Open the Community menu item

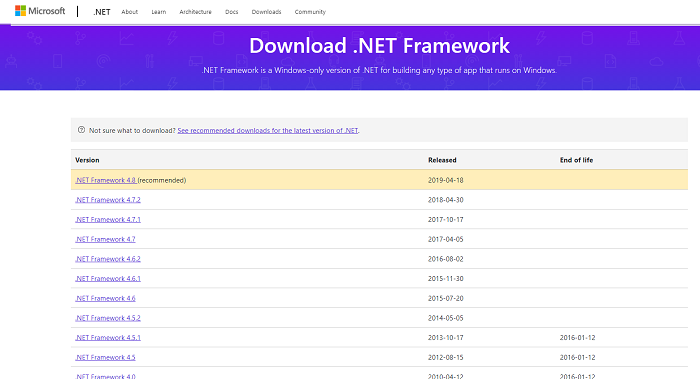point(310,12)
